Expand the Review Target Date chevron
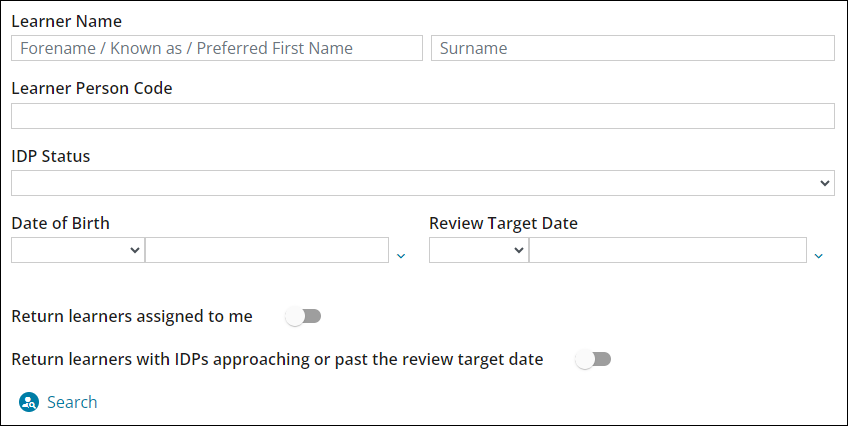Image resolution: width=848 pixels, height=426 pixels. 818,256
